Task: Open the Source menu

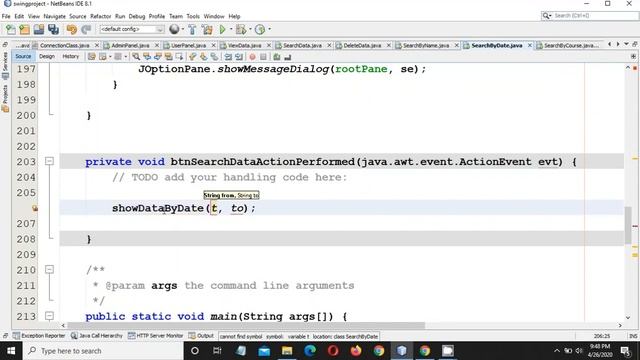Action: pos(78,16)
